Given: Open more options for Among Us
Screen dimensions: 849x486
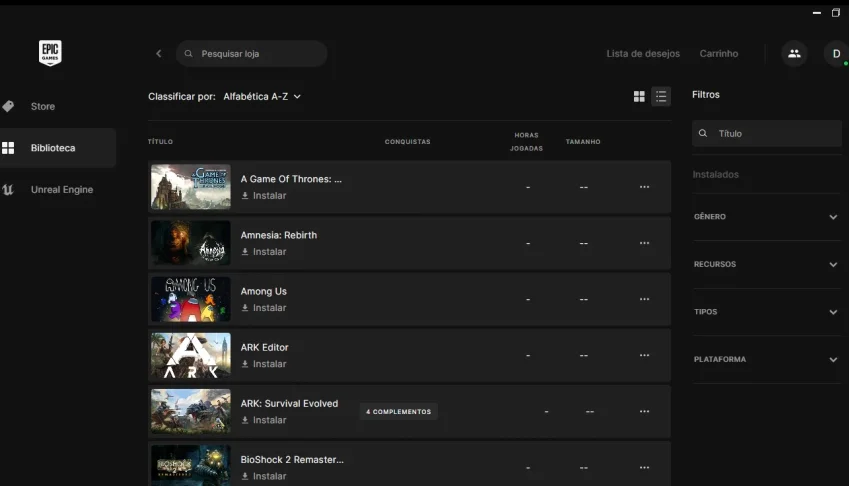Looking at the screenshot, I should point(644,299).
